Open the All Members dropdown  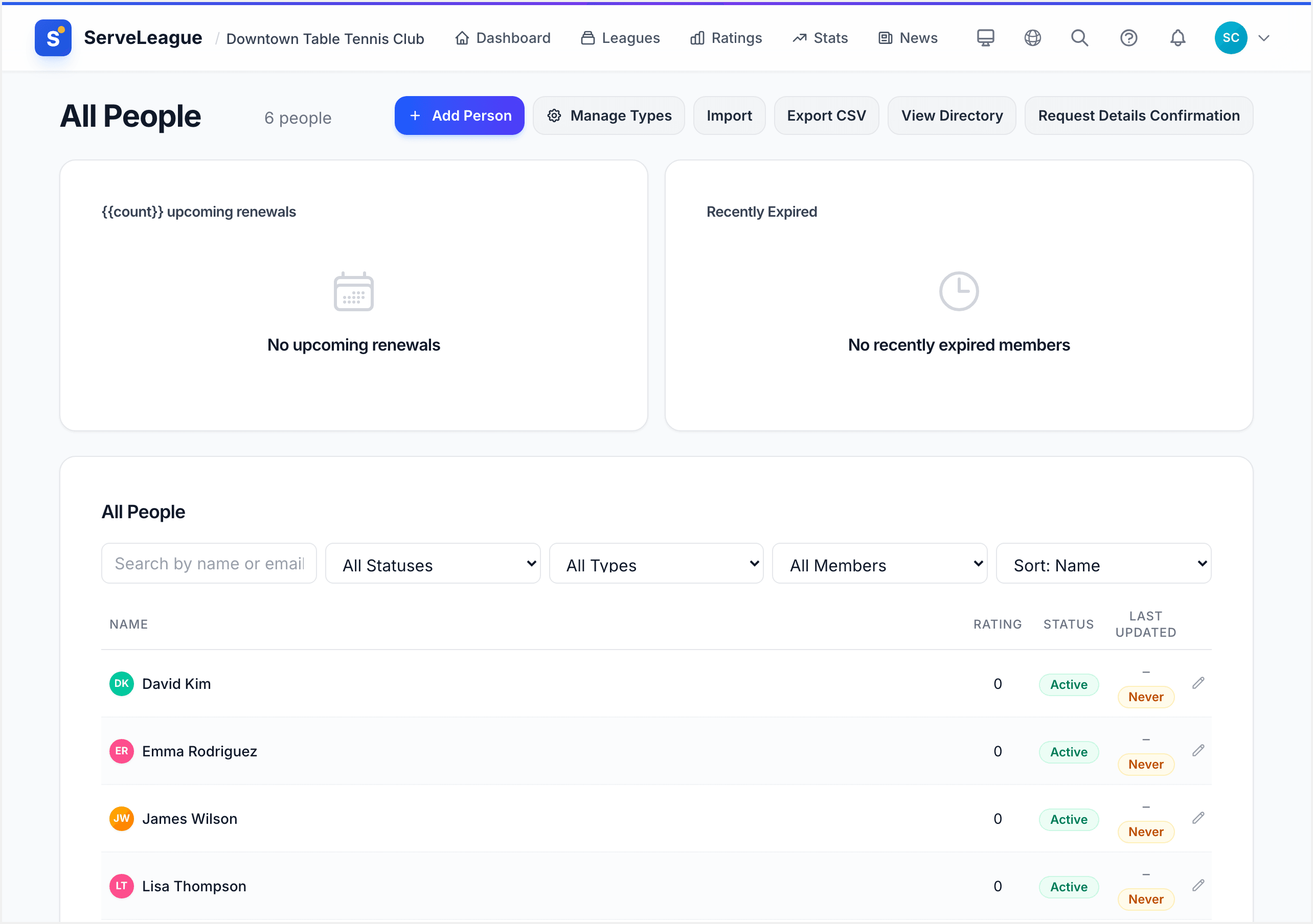point(879,563)
